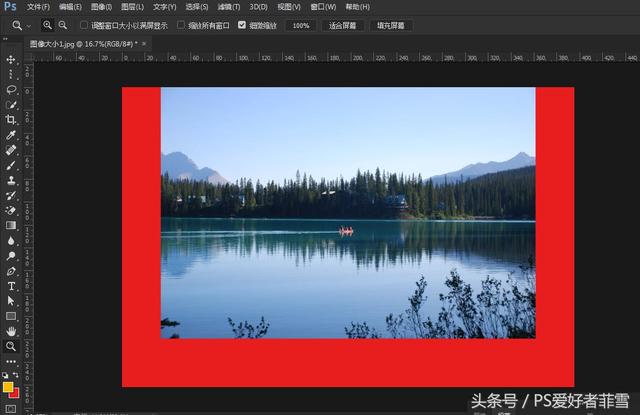Select the Blur tool
Viewport: 640px width, 415px height.
(11, 240)
